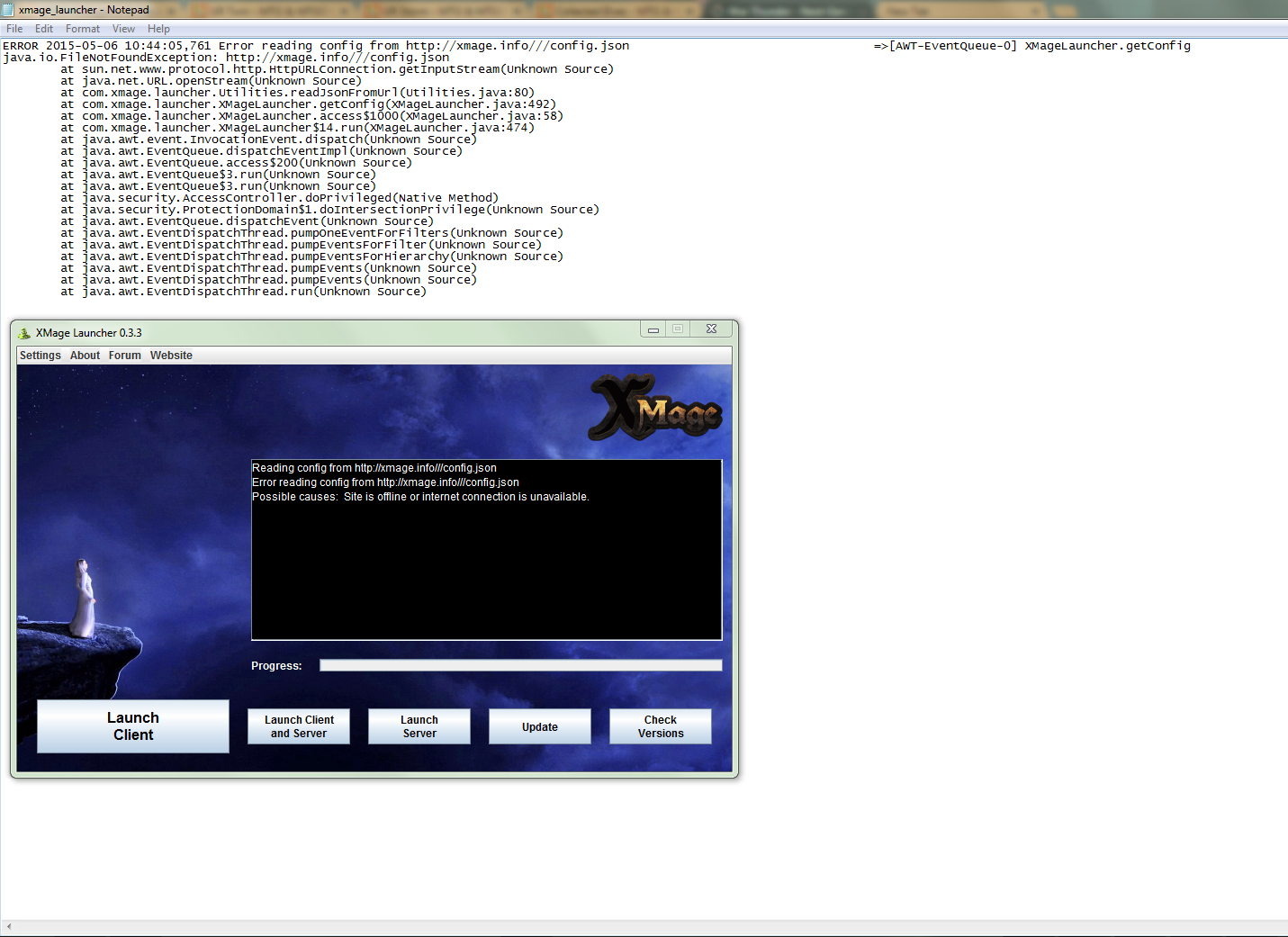Image resolution: width=1288 pixels, height=937 pixels.
Task: Click the pumpEventsForFilter stack line
Action: (301, 245)
